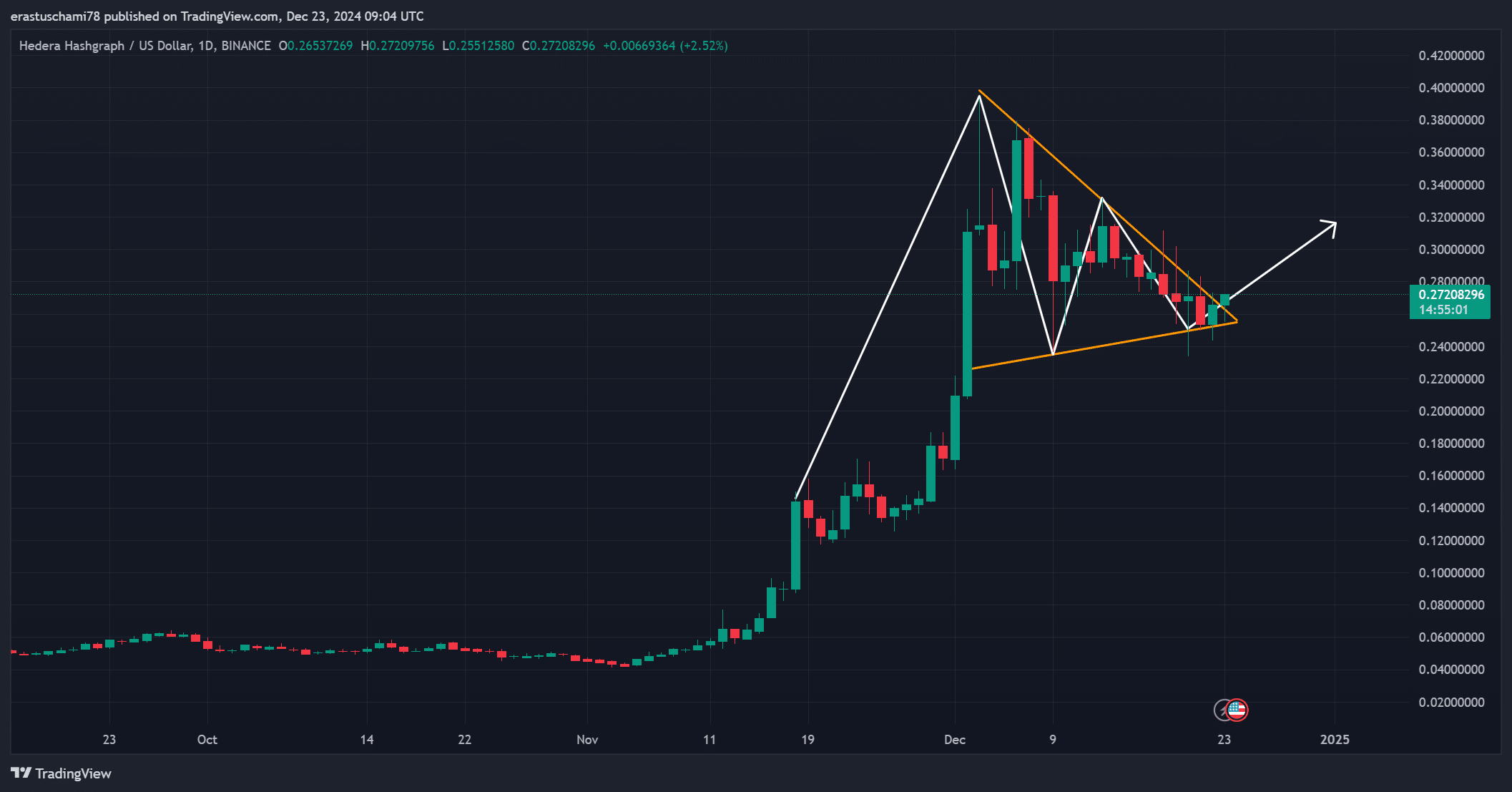Viewport: 1512px width, 792px height.
Task: Select the change value +0.00669364 (+2.52%)
Action: [666, 46]
